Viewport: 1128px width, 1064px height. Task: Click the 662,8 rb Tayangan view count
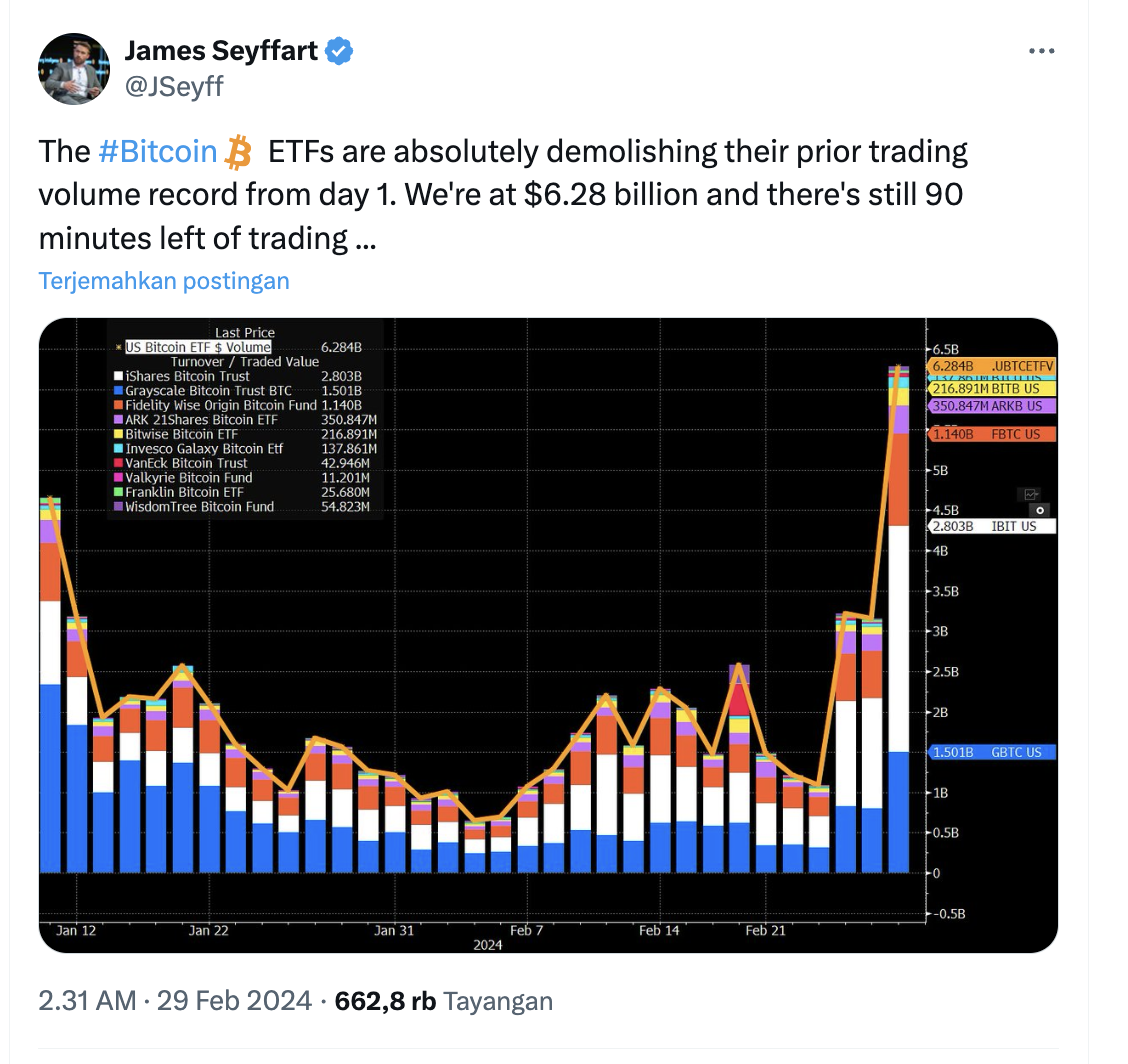[x=444, y=1001]
